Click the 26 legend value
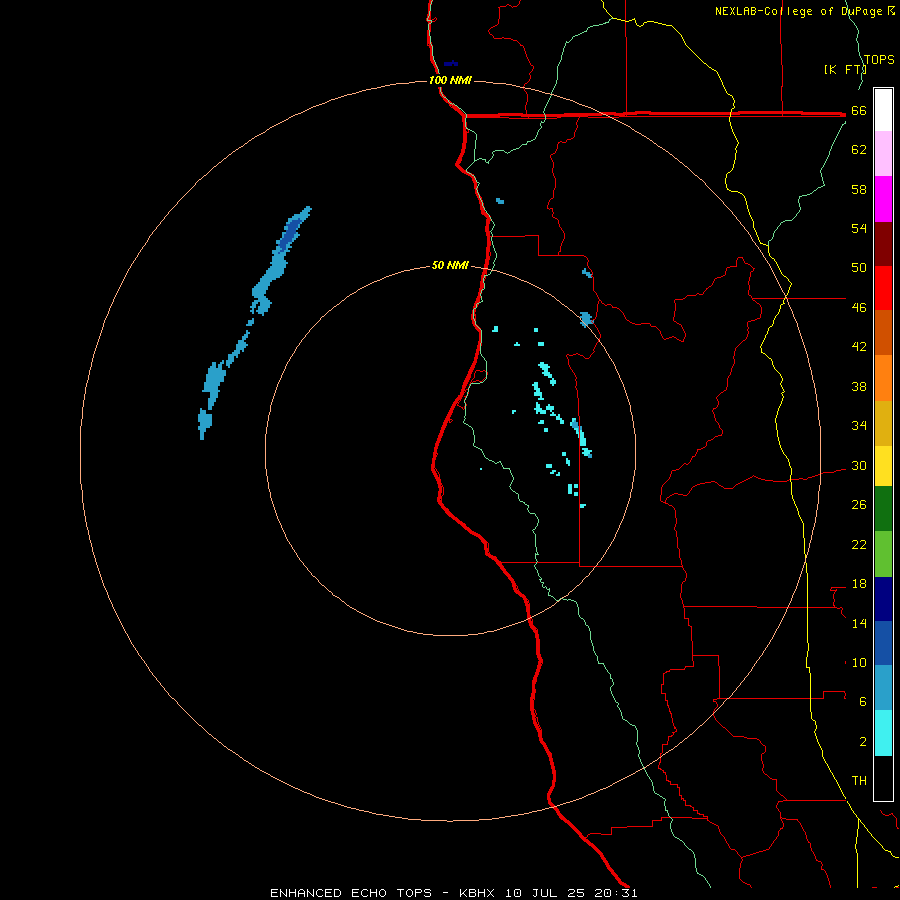This screenshot has width=900, height=900. pyautogui.click(x=859, y=505)
